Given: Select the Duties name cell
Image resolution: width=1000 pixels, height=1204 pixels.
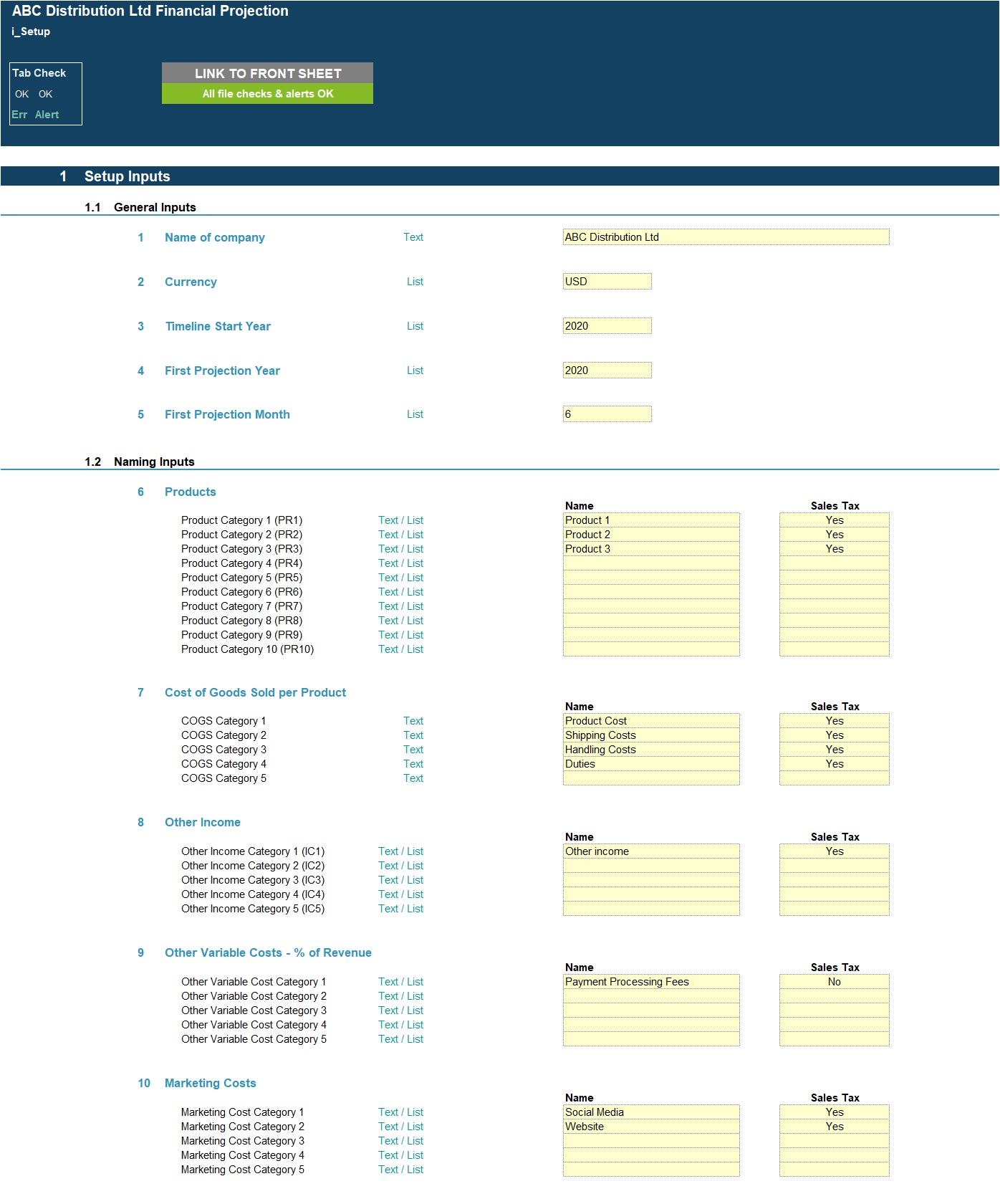Looking at the screenshot, I should 651,764.
